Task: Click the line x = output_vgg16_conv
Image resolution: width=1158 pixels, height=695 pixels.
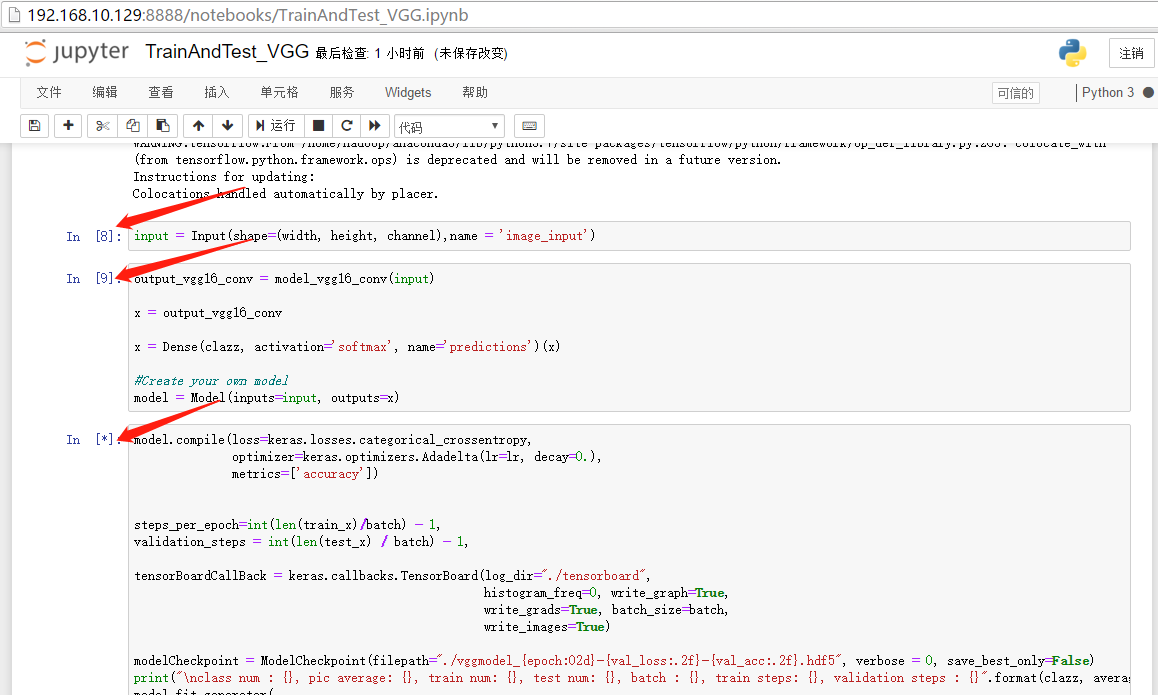Action: [x=208, y=312]
